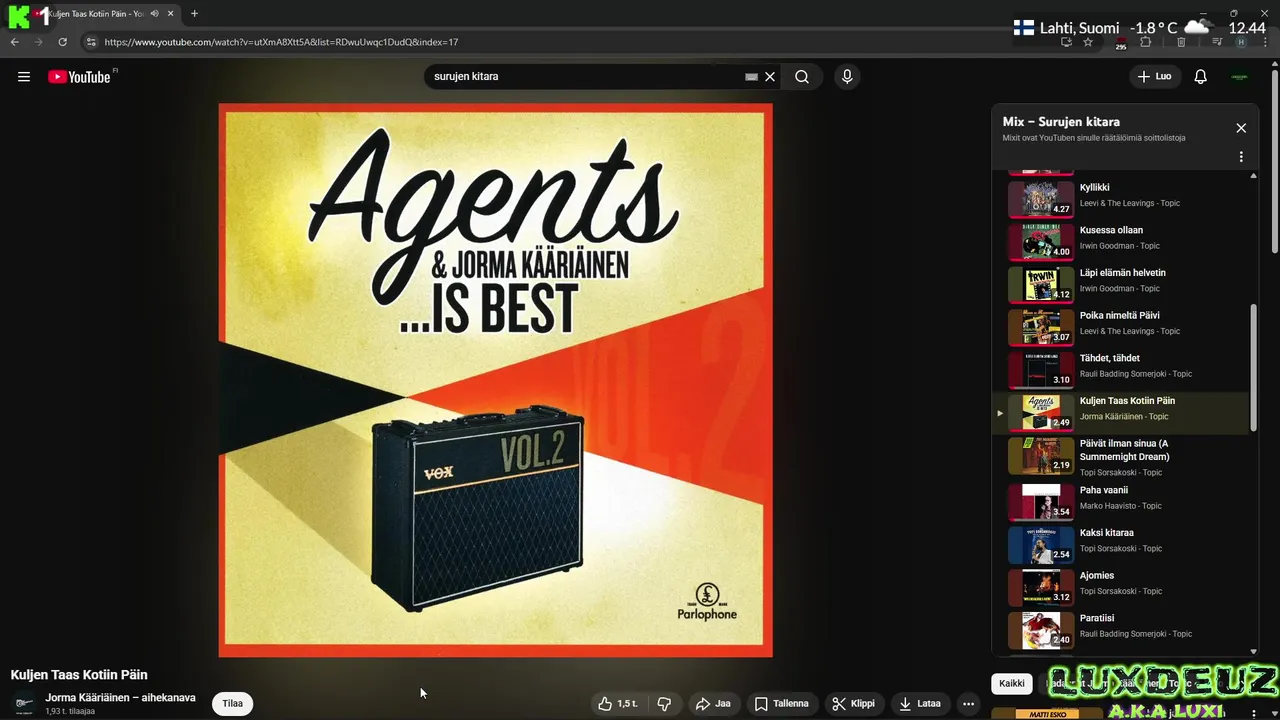Open site information icon in address bar
The image size is (1280, 720).
(91, 42)
